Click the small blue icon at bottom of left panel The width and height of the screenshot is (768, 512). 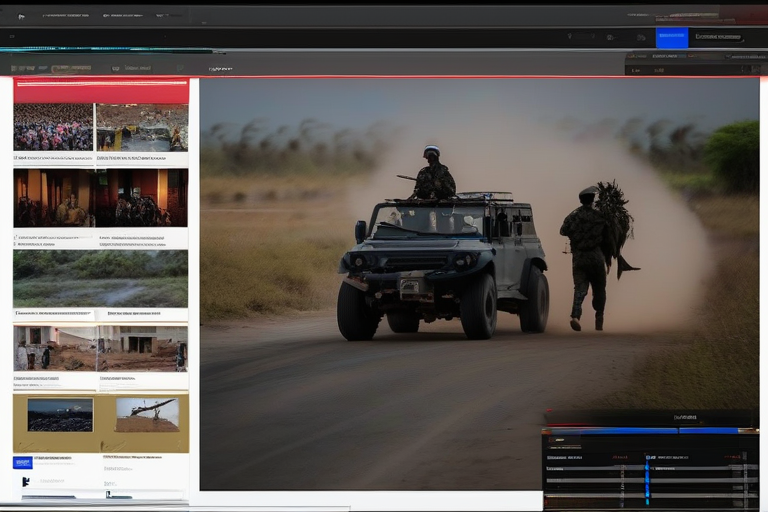[22, 462]
